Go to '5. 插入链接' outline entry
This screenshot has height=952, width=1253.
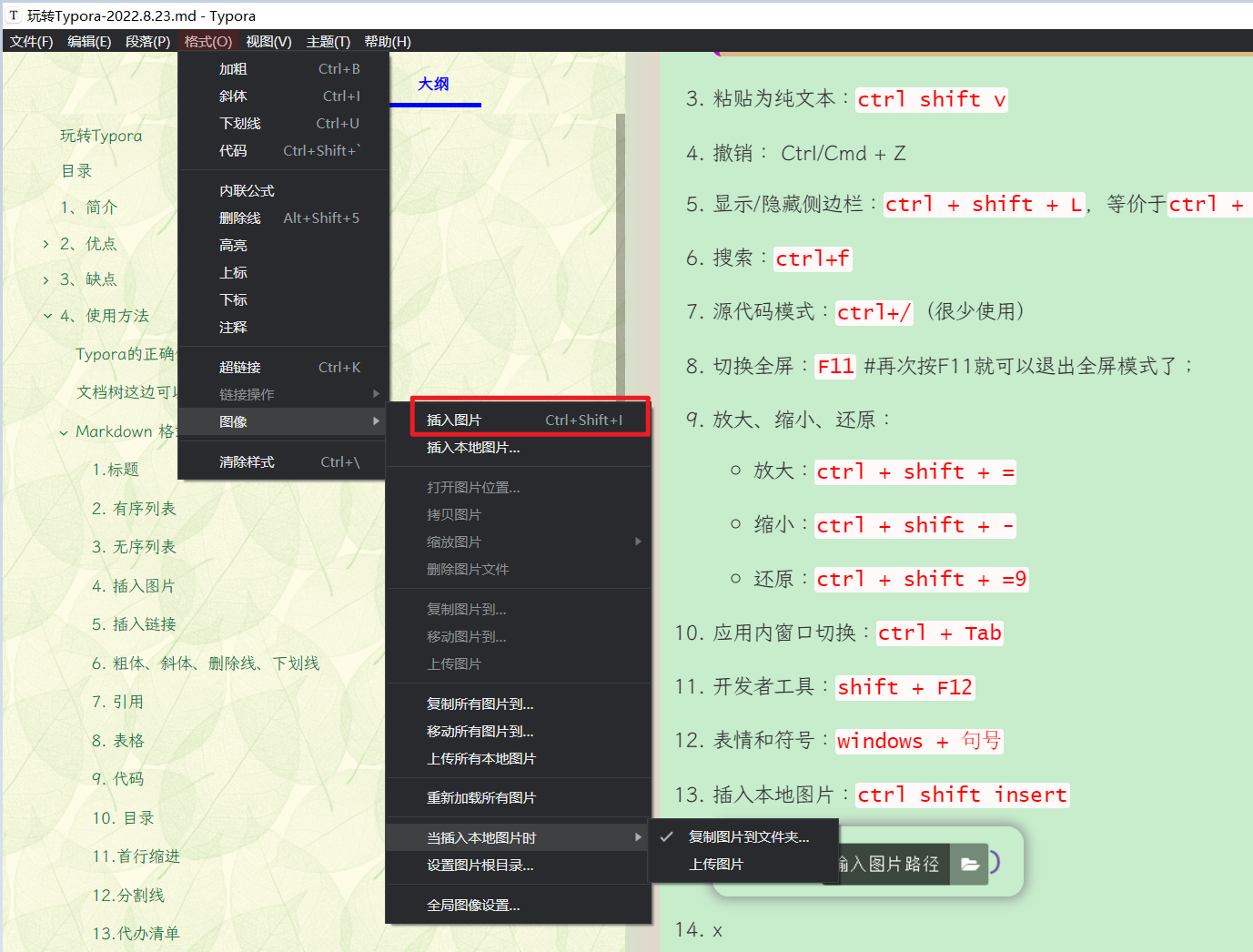click(x=134, y=624)
